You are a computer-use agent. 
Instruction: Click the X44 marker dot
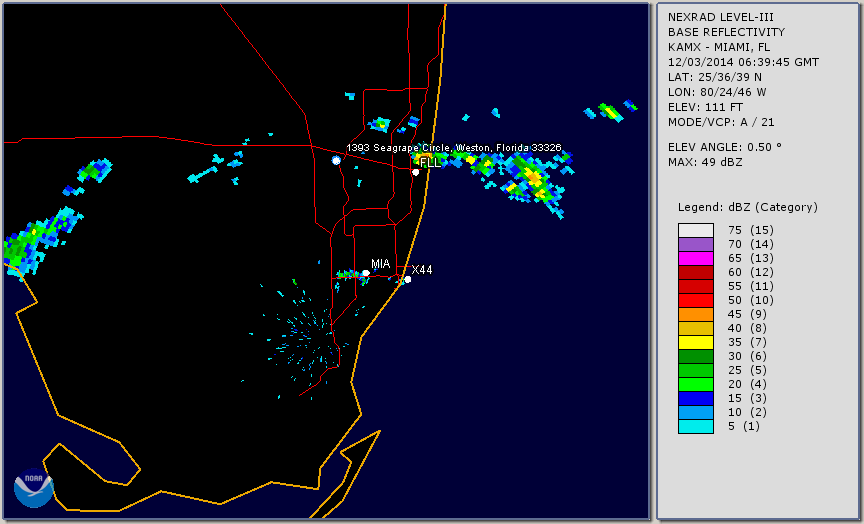[408, 280]
